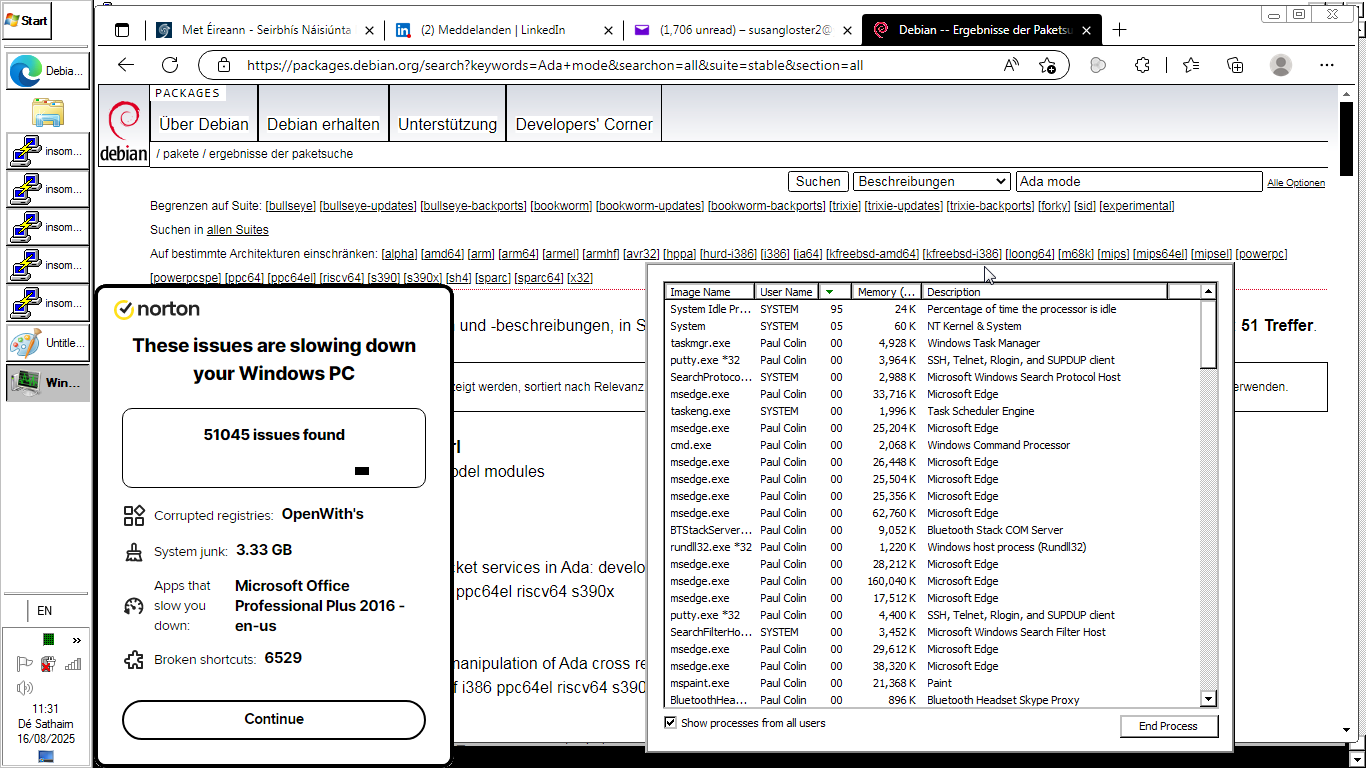Screen dimensions: 1366x768
Task: Open Edge profile avatar
Action: click(1280, 65)
